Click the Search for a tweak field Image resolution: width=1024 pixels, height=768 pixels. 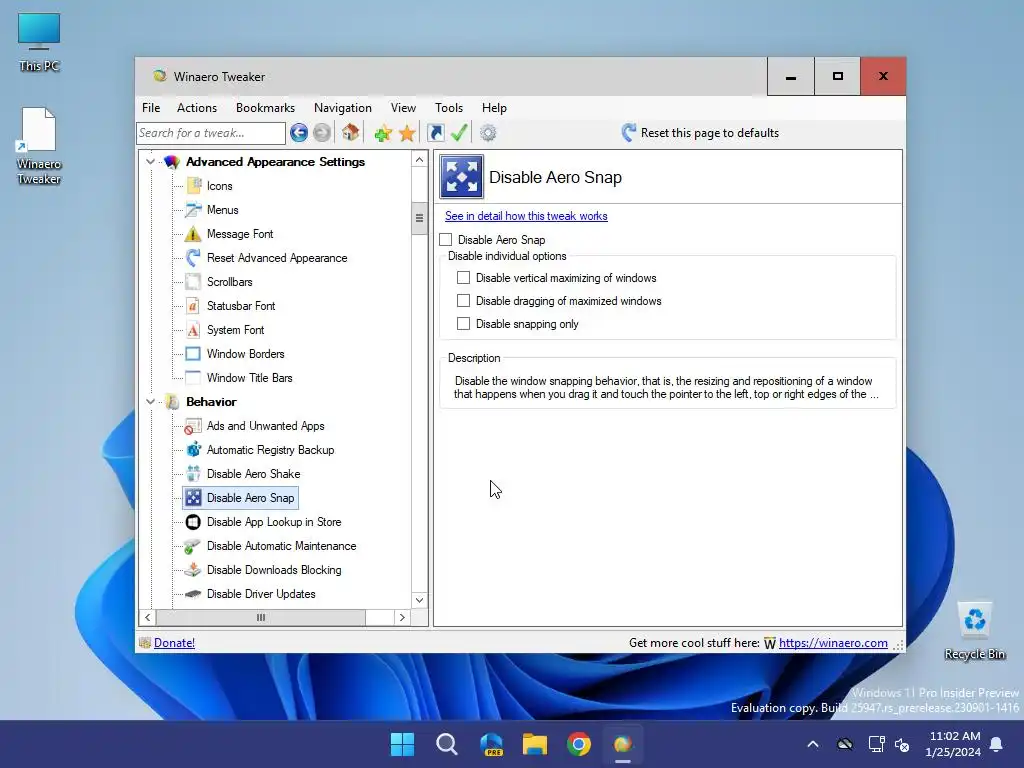point(211,133)
